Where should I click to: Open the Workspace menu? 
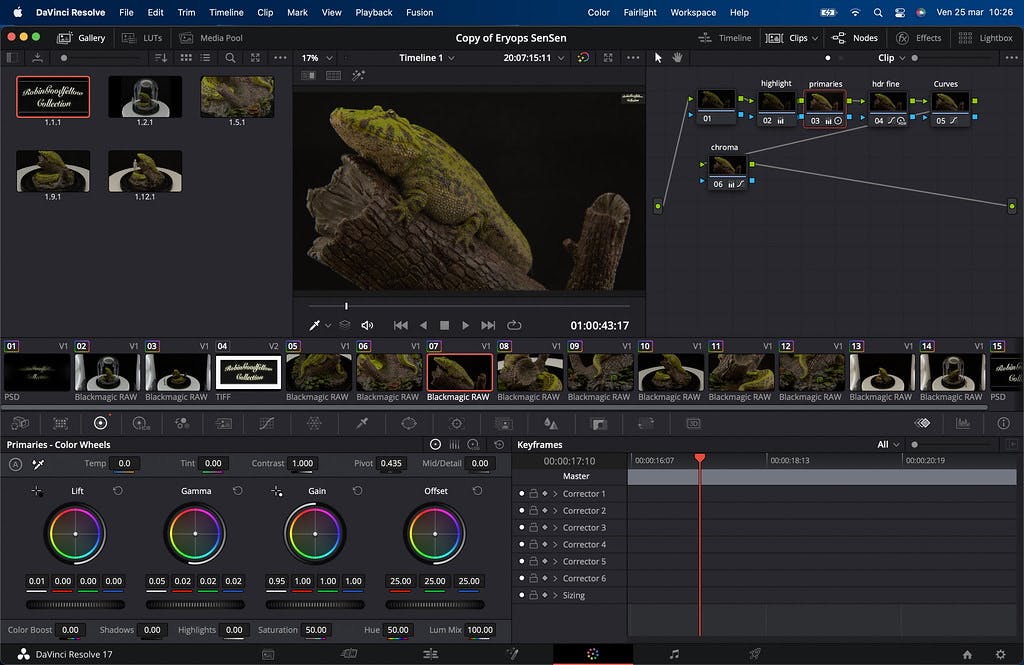(692, 12)
